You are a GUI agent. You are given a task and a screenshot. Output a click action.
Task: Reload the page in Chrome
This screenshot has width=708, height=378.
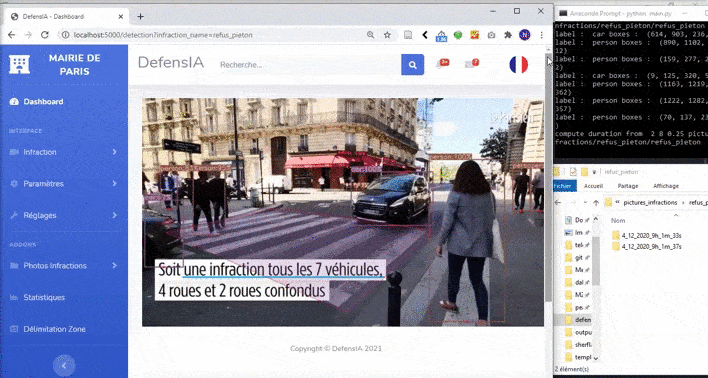pos(44,35)
